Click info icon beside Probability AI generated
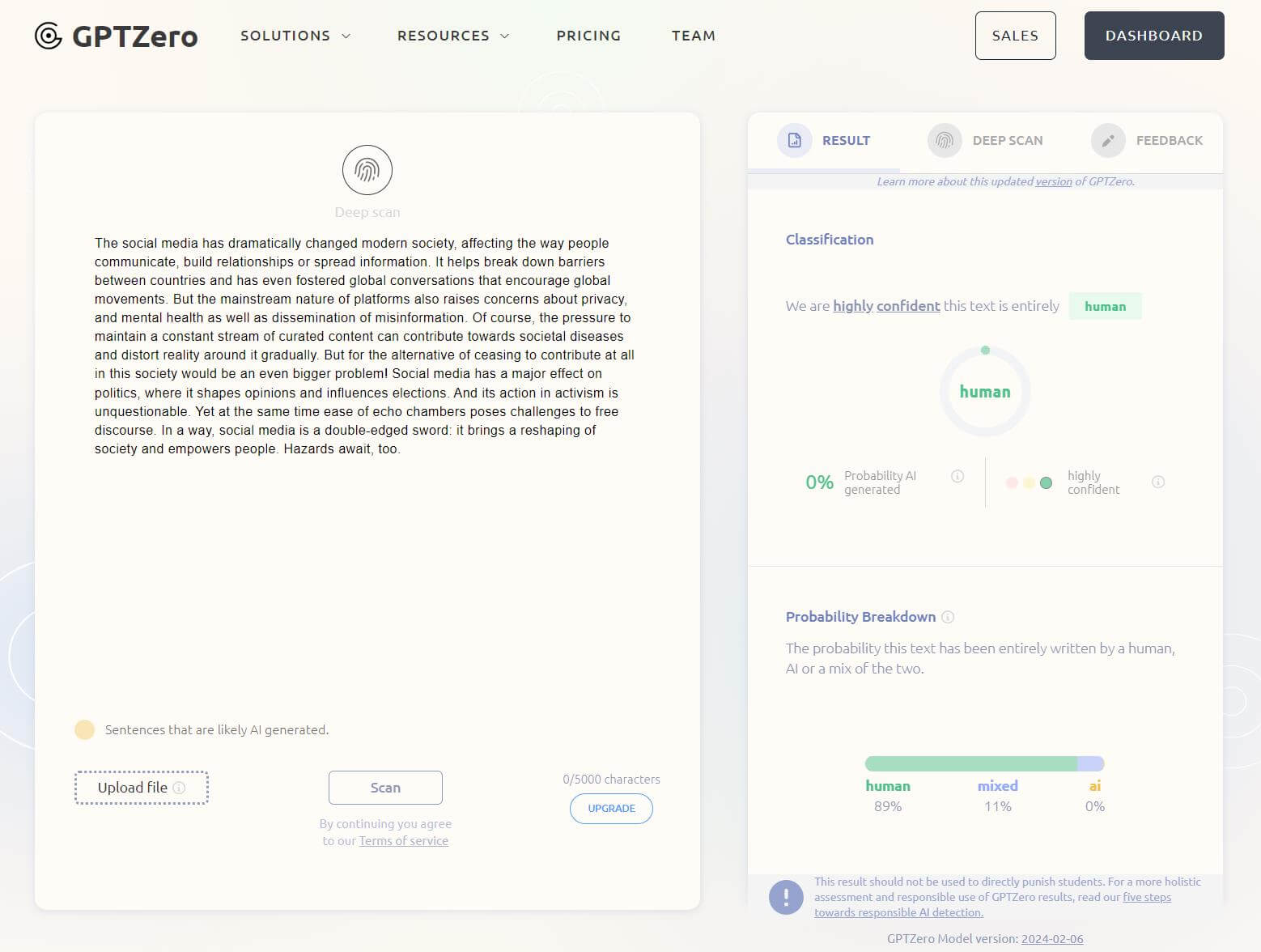This screenshot has height=952, width=1261. point(957,476)
